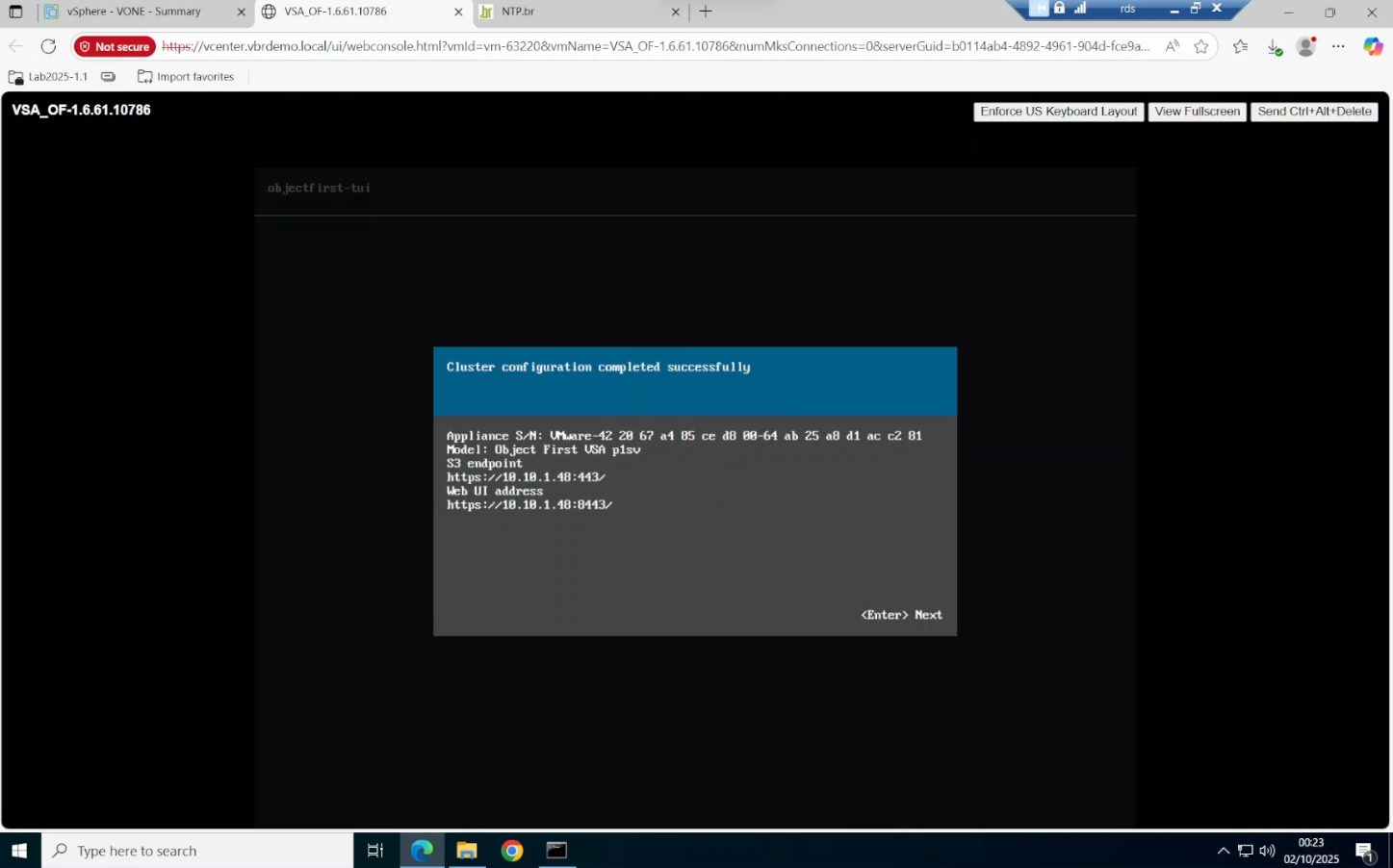The width and height of the screenshot is (1393, 868).
Task: Click the Send Ctrl+Alt+Delete button
Action: click(1314, 112)
